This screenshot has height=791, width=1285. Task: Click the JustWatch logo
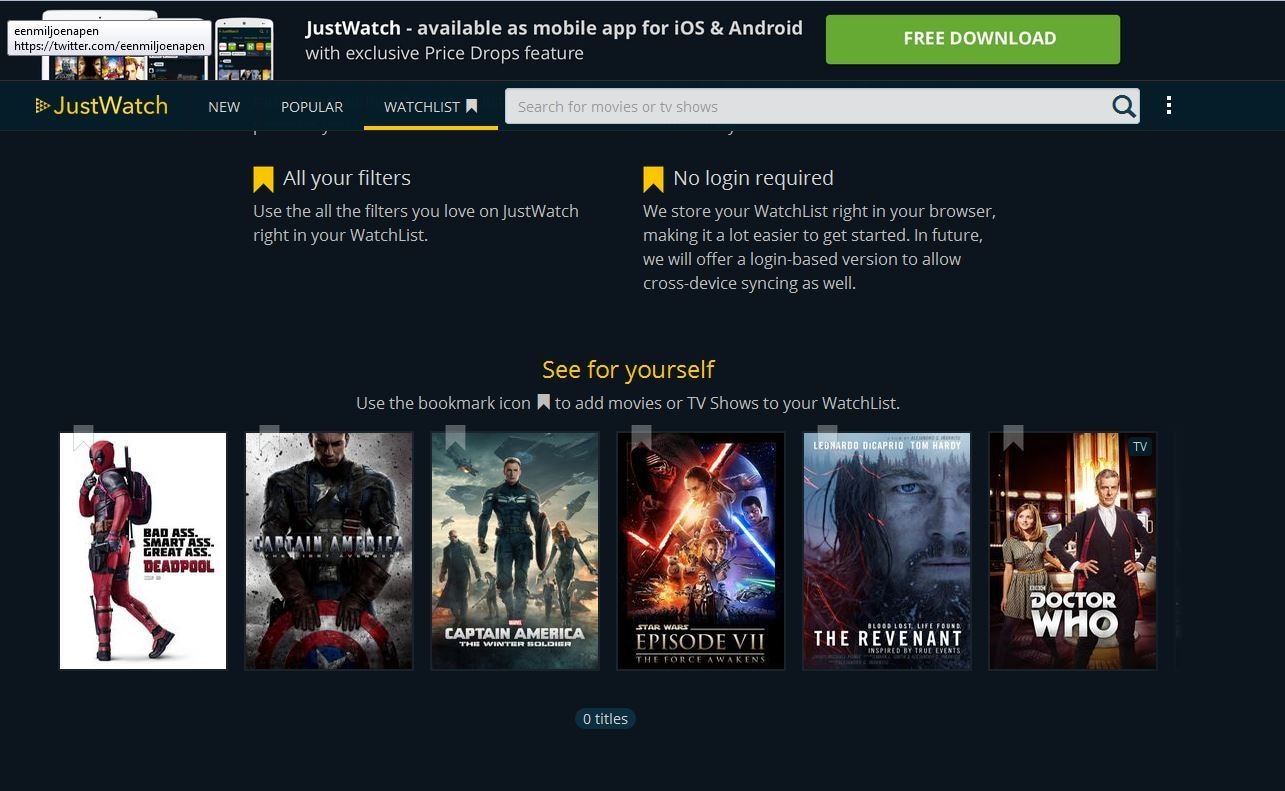[101, 105]
